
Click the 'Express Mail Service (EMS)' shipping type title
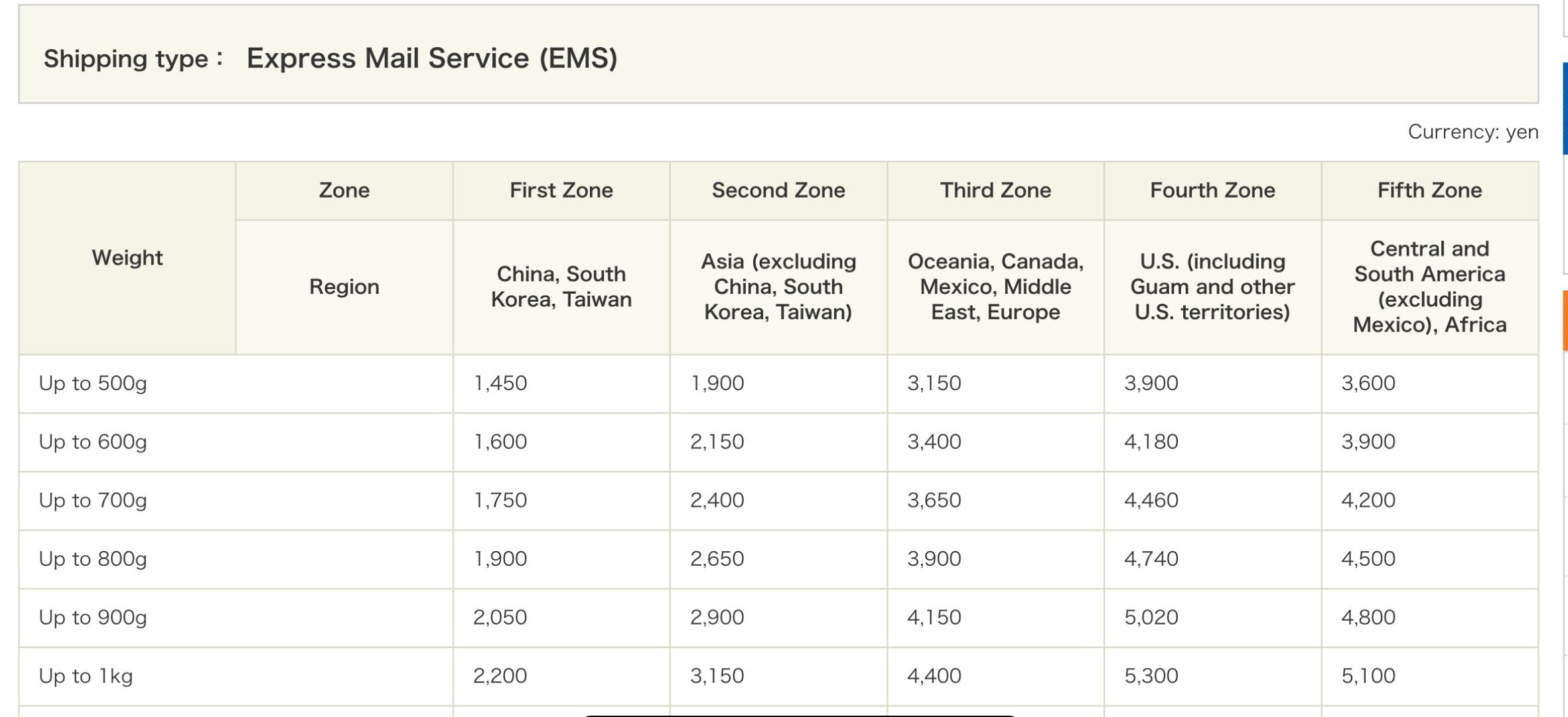pyautogui.click(x=431, y=58)
